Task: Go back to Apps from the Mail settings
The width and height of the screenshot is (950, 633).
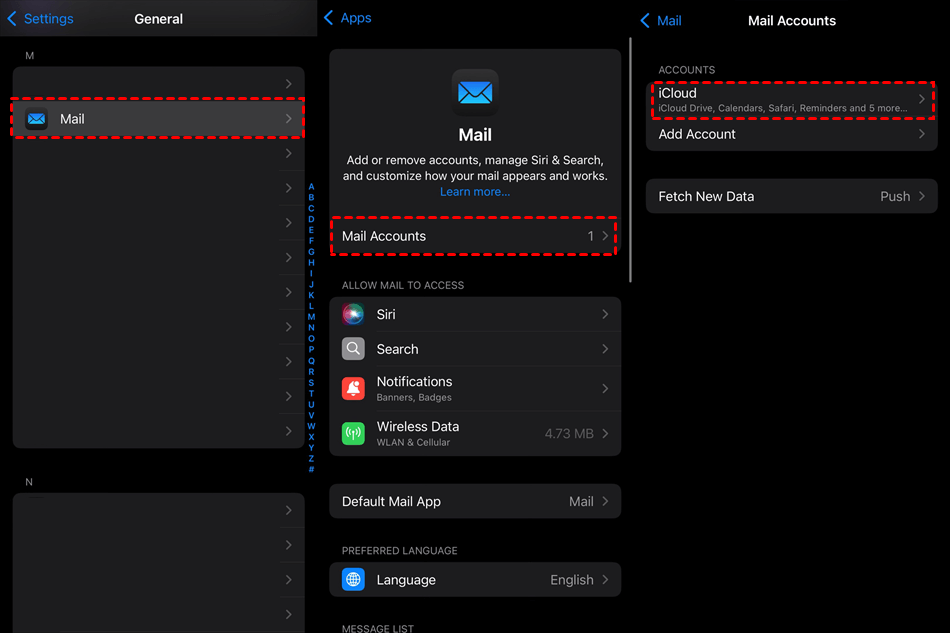Action: point(348,18)
